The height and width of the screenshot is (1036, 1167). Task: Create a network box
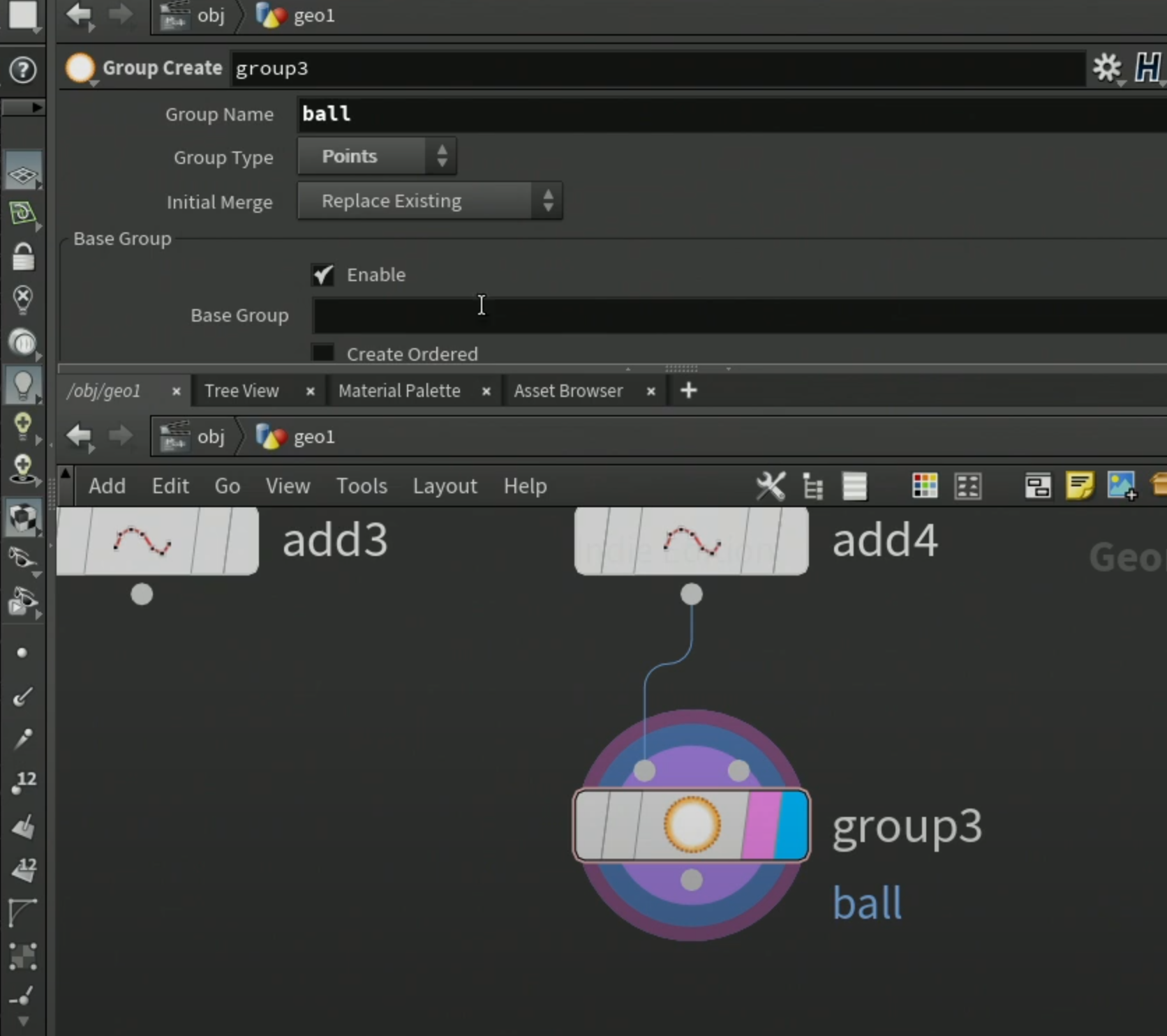coord(1038,486)
